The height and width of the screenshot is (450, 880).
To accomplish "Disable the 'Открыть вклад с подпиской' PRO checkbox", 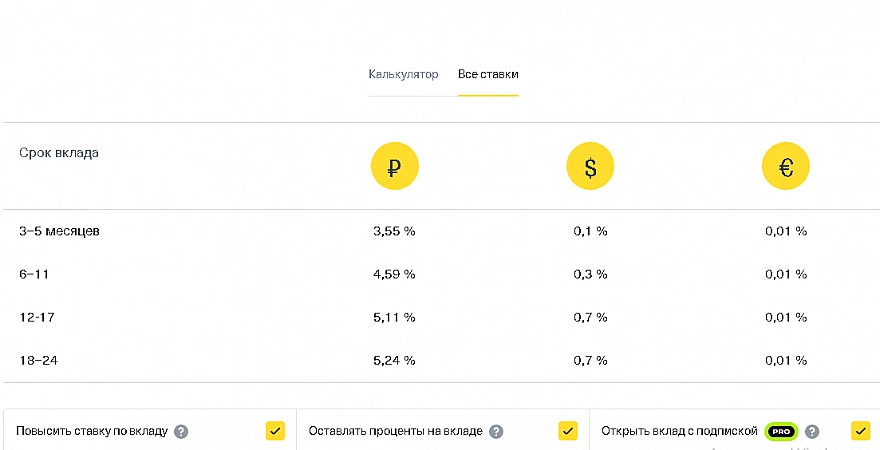I will [x=860, y=431].
